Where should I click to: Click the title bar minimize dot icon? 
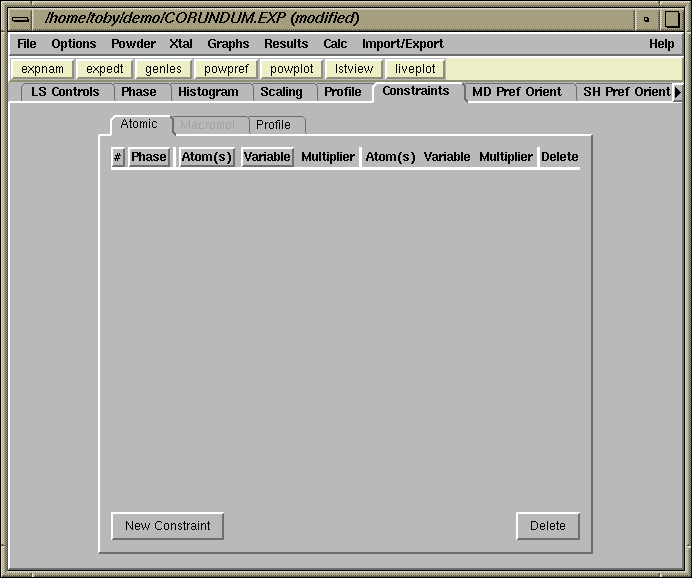pos(647,19)
